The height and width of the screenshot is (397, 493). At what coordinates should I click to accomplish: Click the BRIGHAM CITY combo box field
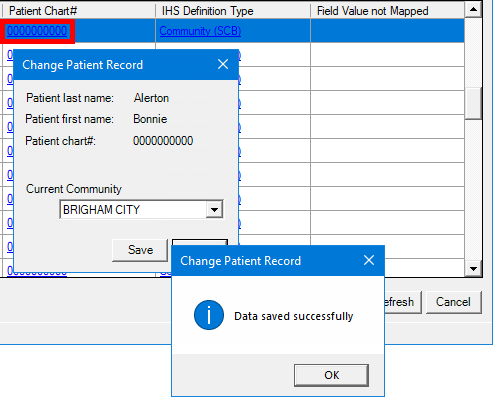pyautogui.click(x=141, y=209)
